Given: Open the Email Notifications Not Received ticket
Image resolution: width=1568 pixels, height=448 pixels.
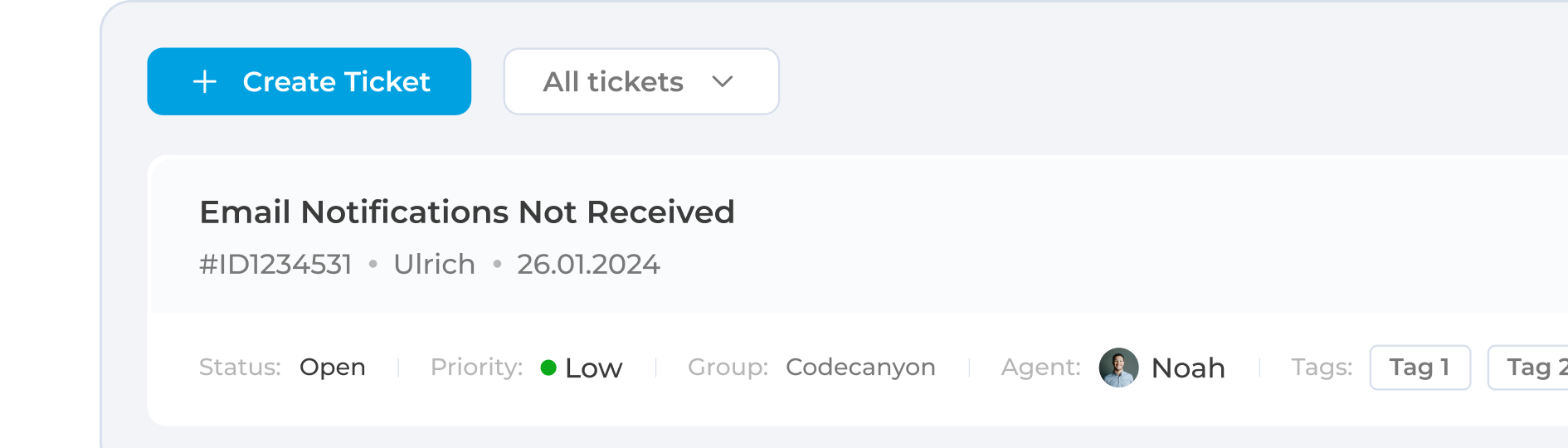Looking at the screenshot, I should click(x=467, y=212).
